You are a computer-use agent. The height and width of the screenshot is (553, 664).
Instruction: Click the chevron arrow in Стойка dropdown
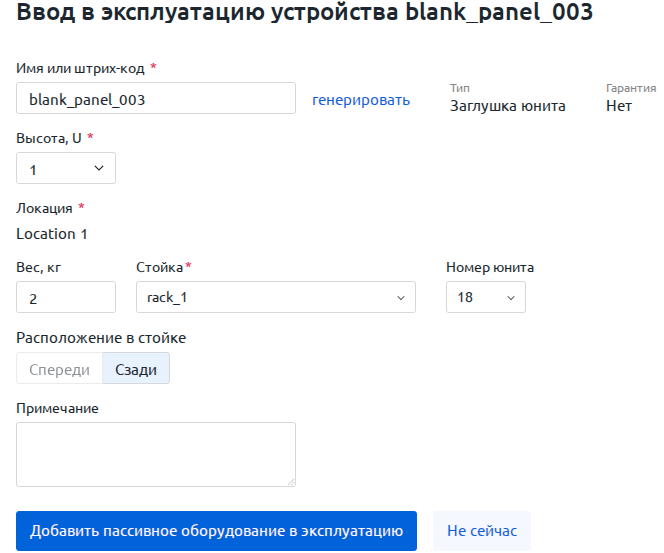(x=401, y=298)
